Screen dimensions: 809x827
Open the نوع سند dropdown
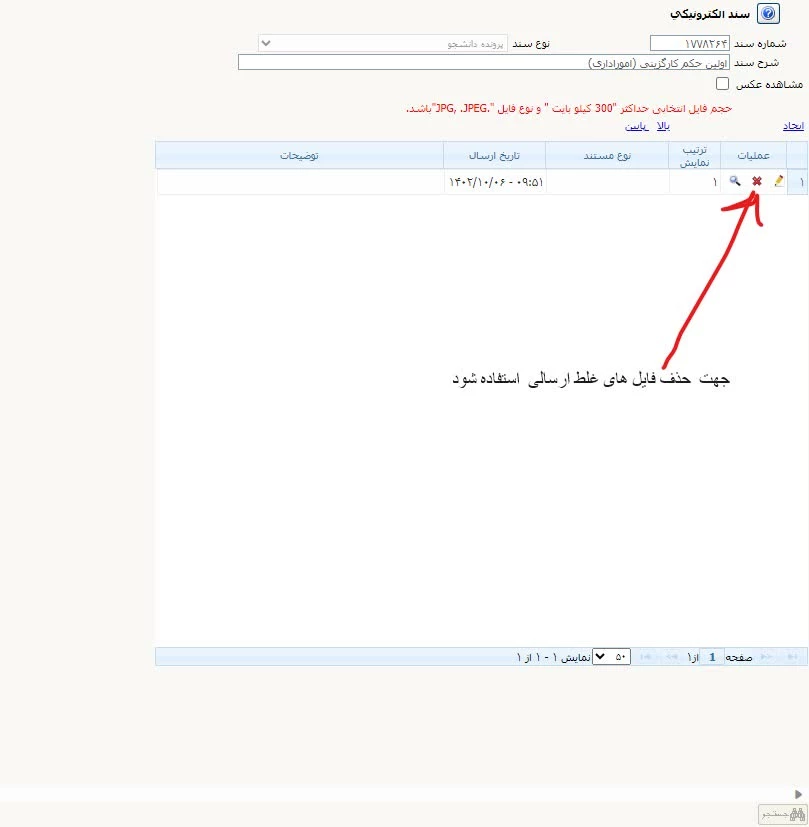[x=382, y=44]
